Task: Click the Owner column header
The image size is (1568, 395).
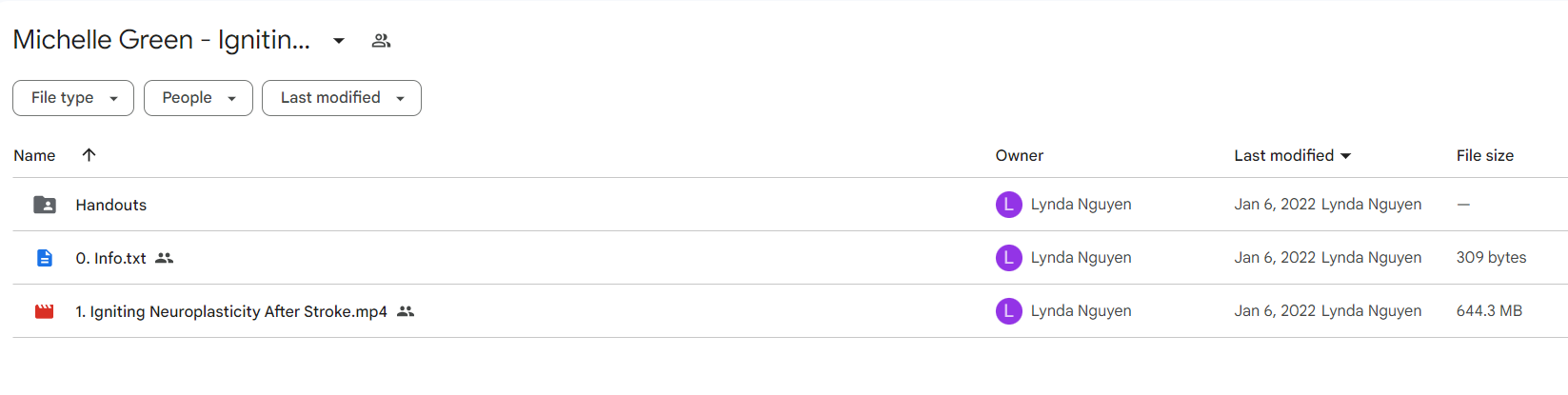Action: 1020,155
